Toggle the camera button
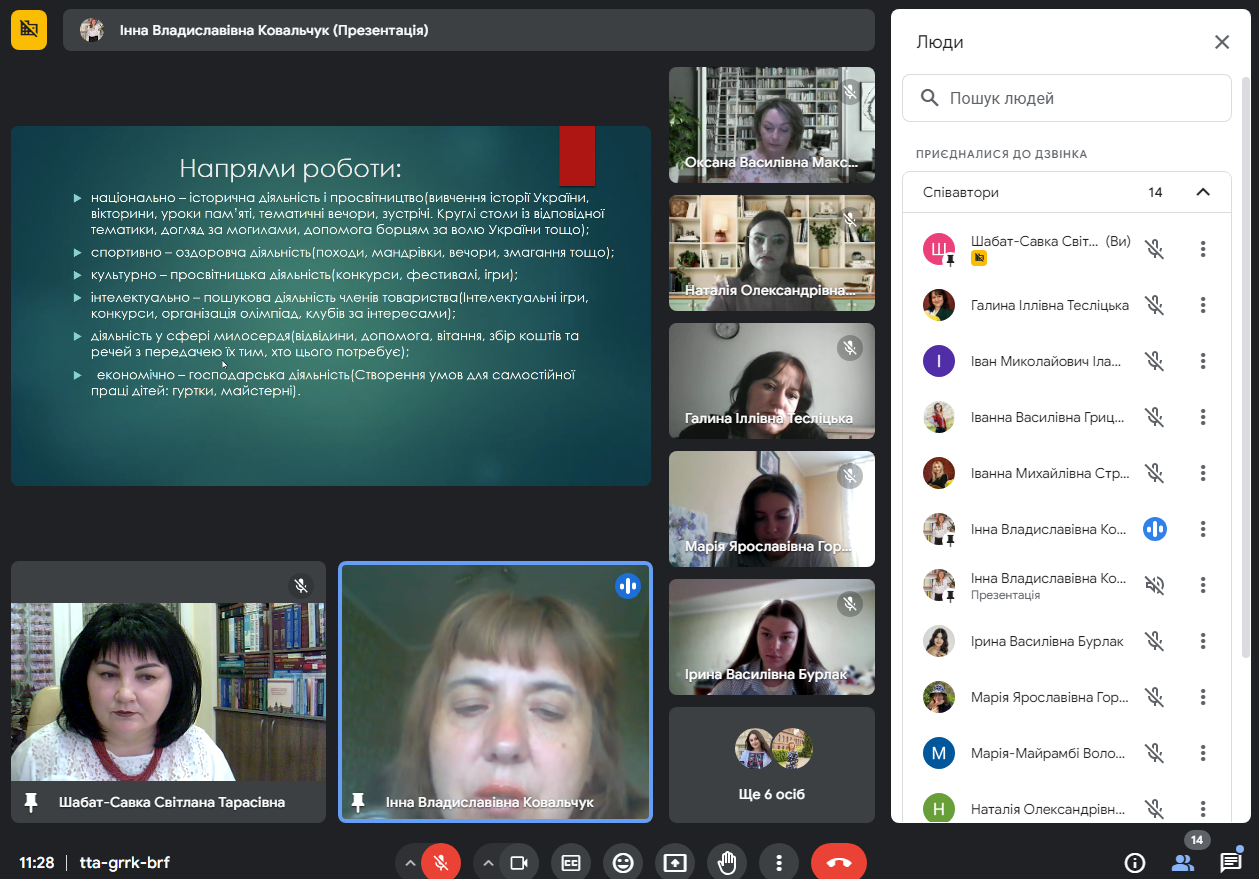Image resolution: width=1259 pixels, height=879 pixels. point(519,862)
